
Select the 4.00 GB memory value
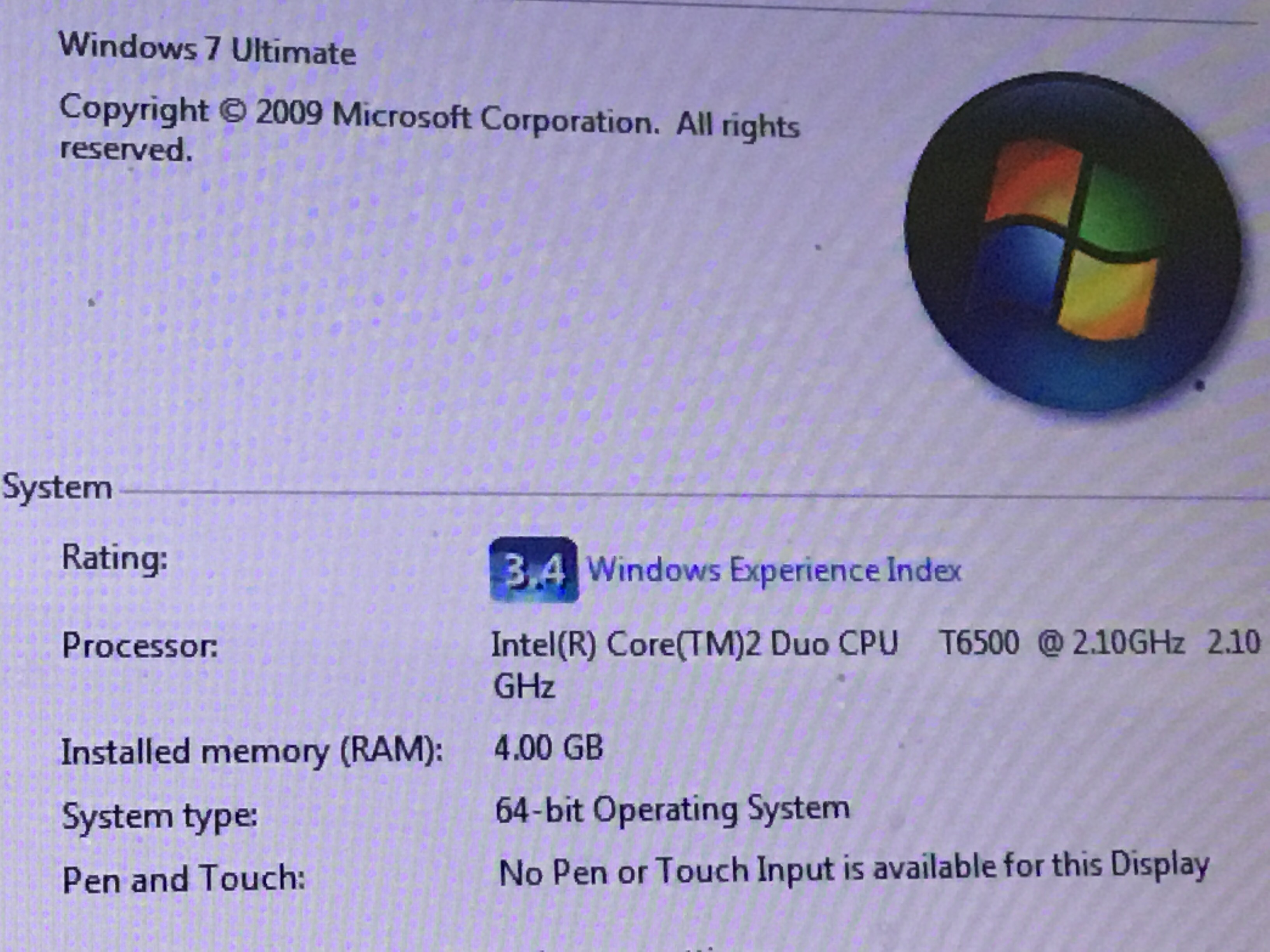click(549, 748)
